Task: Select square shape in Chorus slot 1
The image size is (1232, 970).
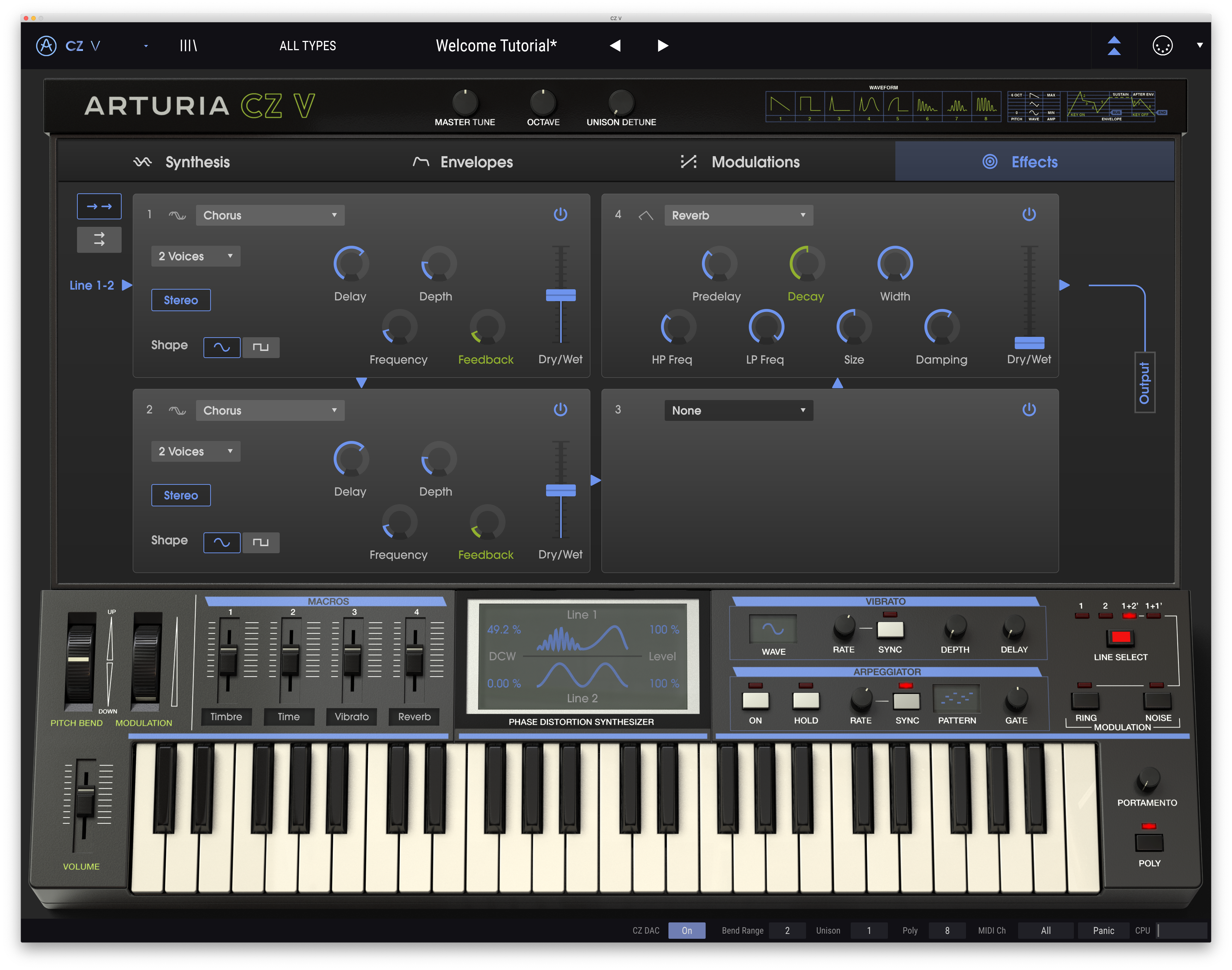Action: coord(261,347)
